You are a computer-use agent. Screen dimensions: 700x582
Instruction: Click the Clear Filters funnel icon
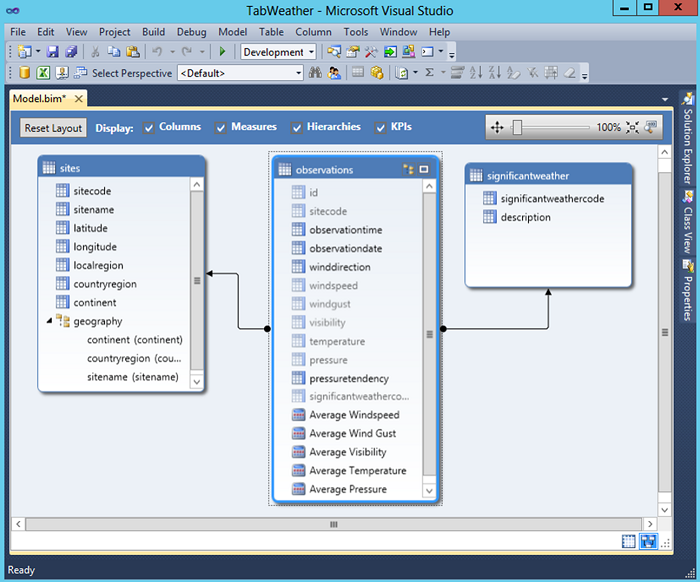click(532, 72)
